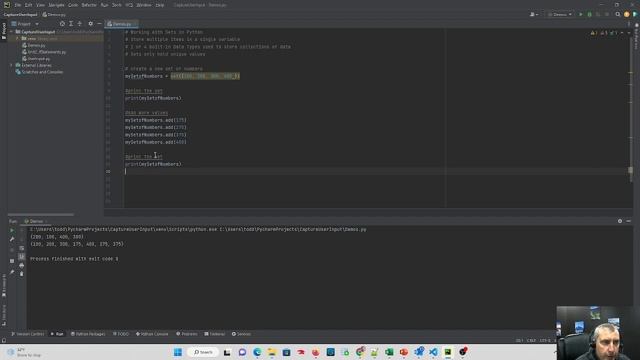
Task: Open the Window menu
Action: (x=144, y=5)
